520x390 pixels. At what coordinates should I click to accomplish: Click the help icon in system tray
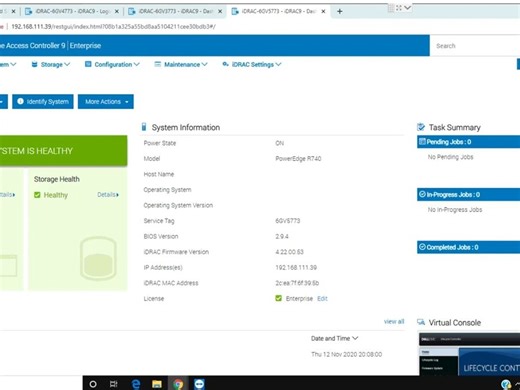click(x=506, y=384)
